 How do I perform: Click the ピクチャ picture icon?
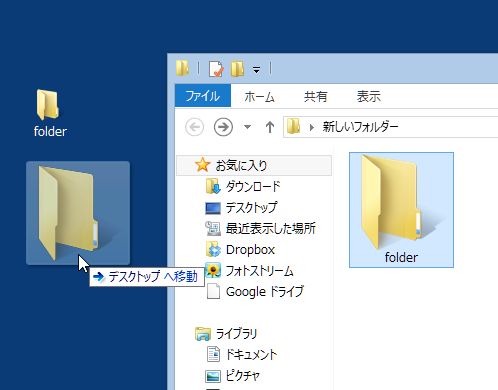[x=213, y=376]
